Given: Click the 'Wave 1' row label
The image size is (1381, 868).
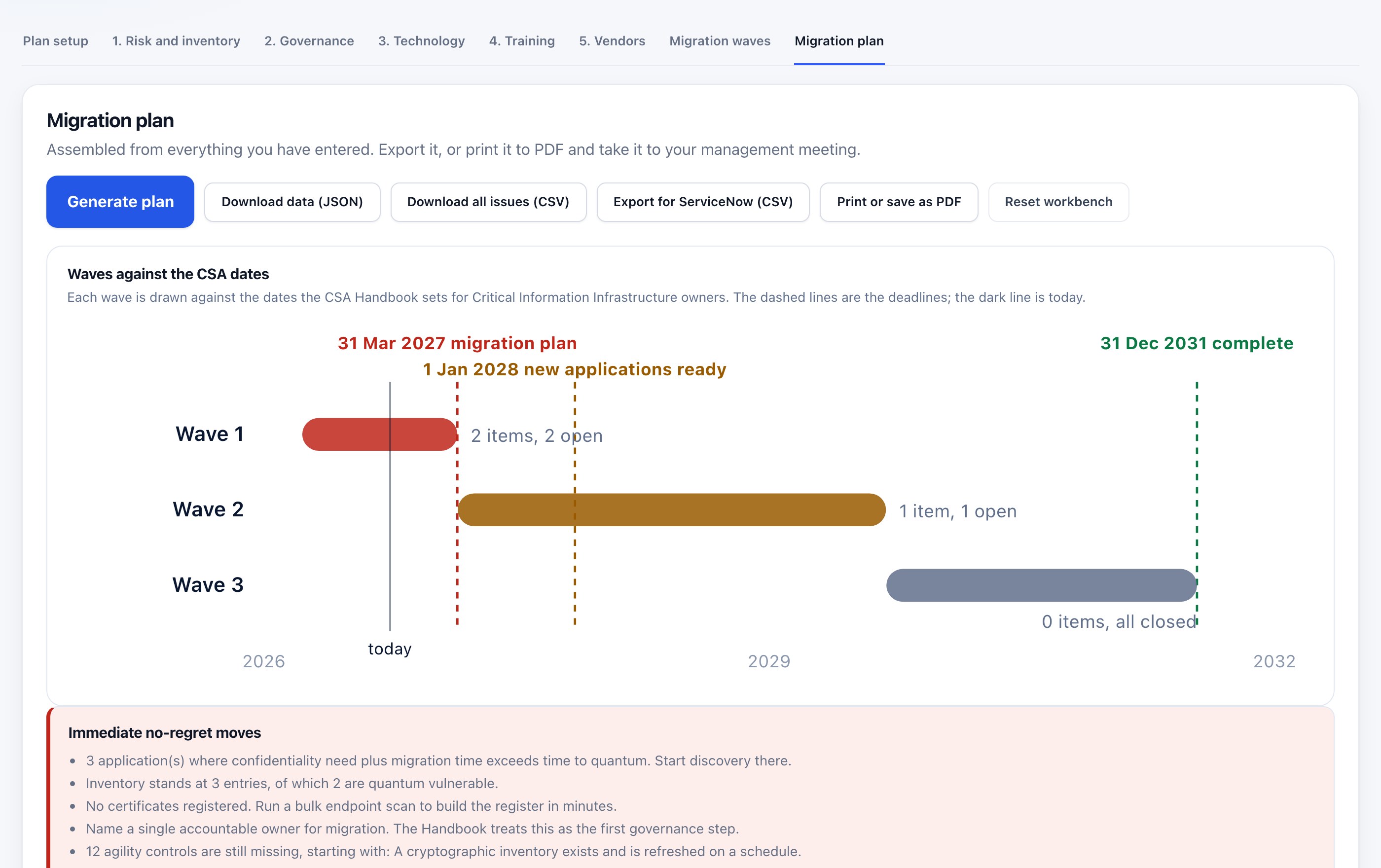Looking at the screenshot, I should click(210, 434).
